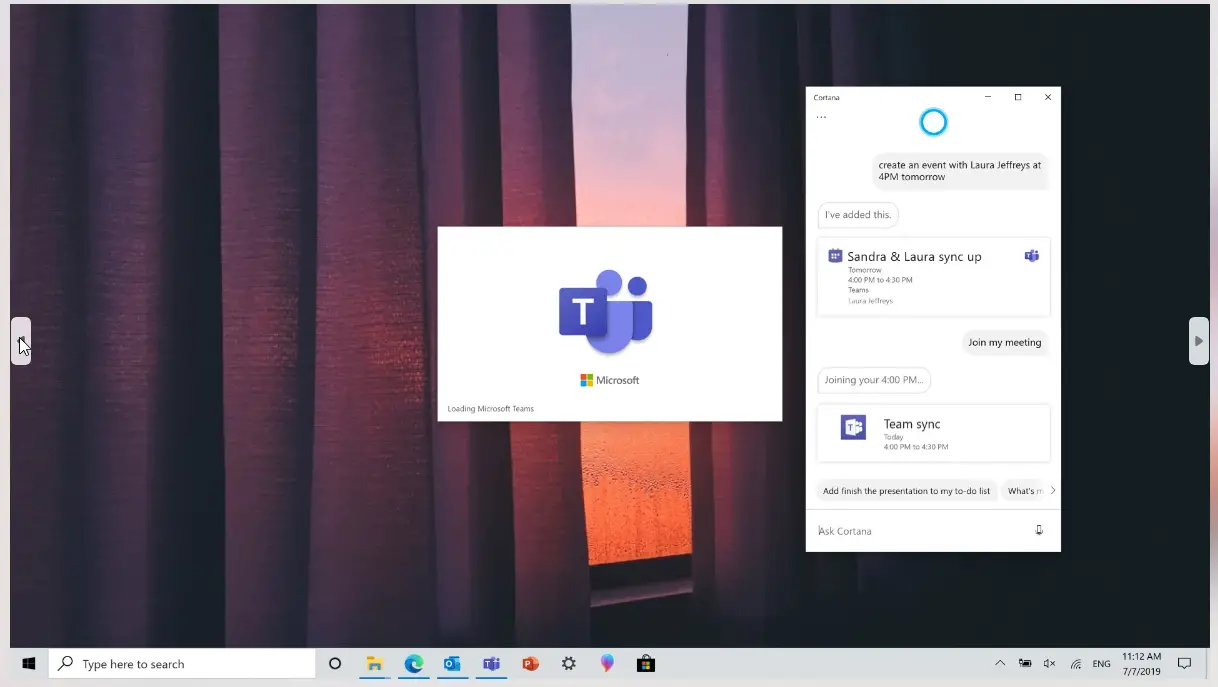
Task: Click the "Join my meeting" message bubble
Action: point(1005,342)
